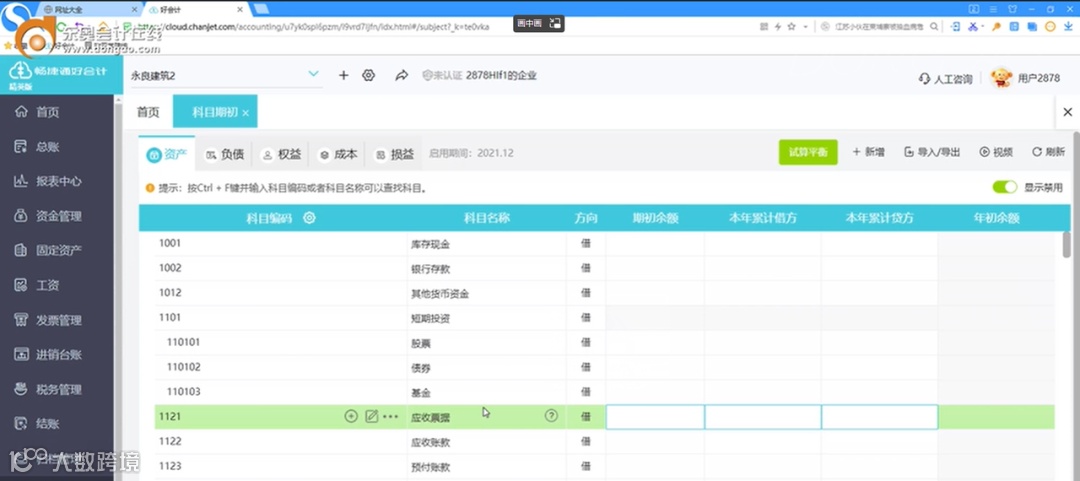Screen dimensions: 1080x481
Task: Click the plus icon beside company name
Action: point(344,75)
